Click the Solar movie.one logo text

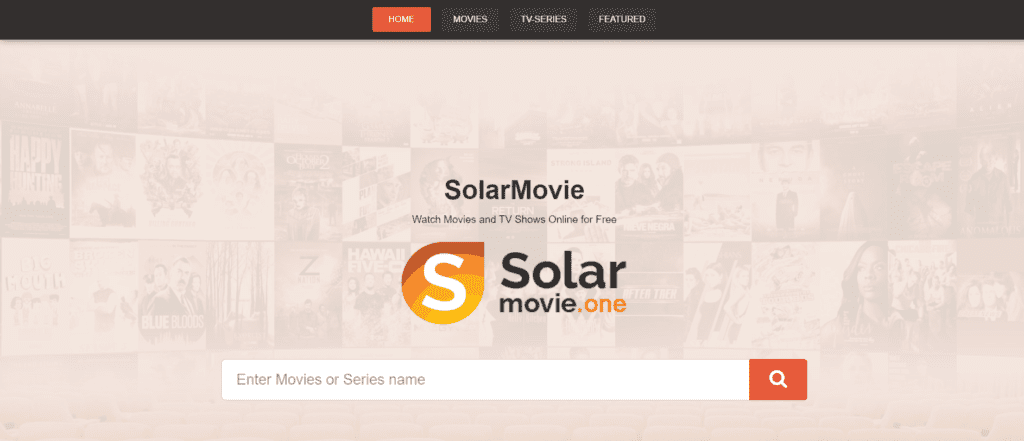563,284
